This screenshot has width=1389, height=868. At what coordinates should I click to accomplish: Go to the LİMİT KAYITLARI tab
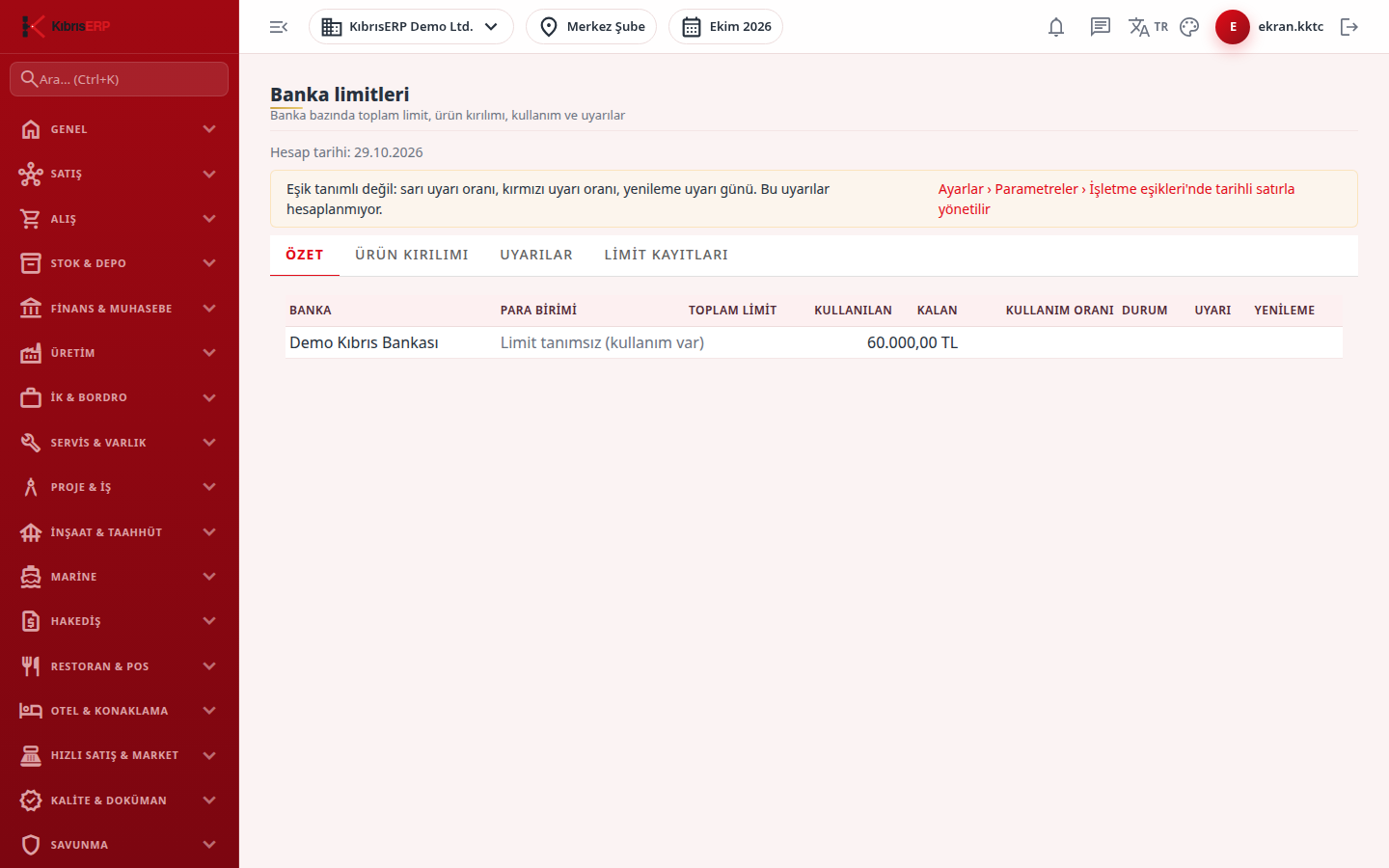point(667,255)
